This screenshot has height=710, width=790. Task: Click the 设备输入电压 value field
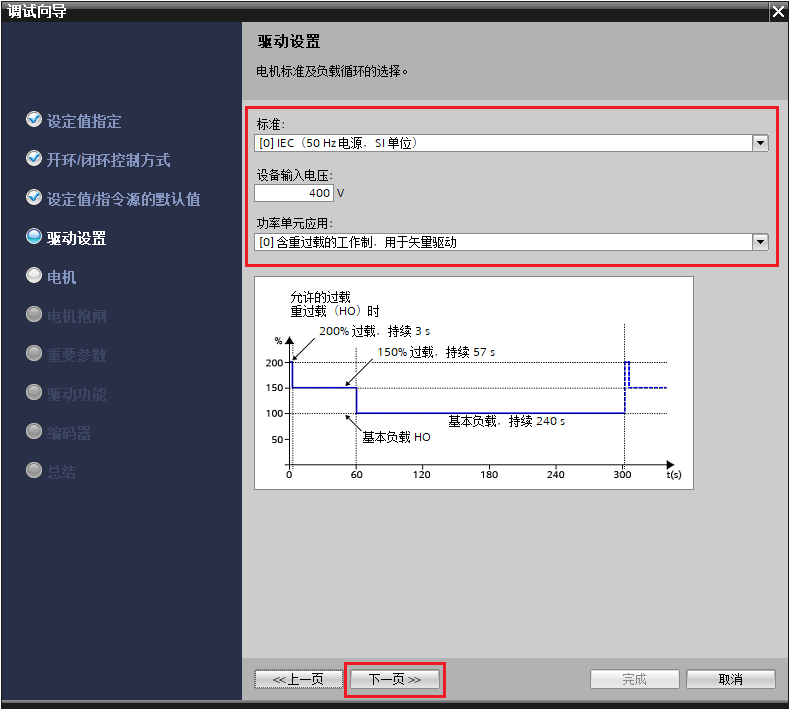click(x=293, y=193)
